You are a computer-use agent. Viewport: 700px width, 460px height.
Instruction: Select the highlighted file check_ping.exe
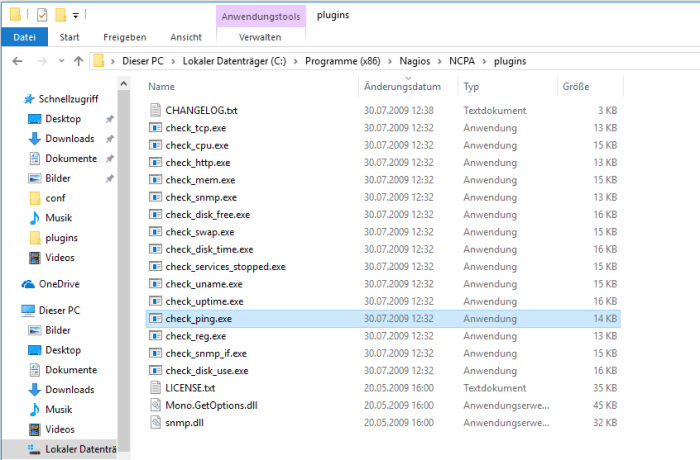[x=383, y=318]
